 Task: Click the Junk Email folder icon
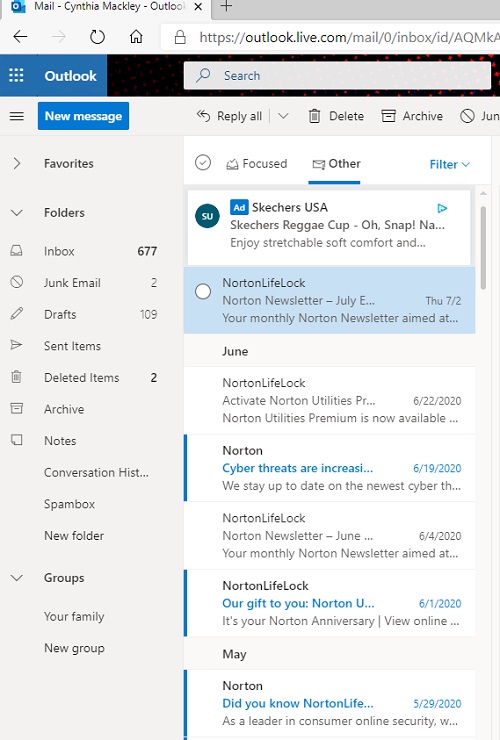(x=17, y=282)
